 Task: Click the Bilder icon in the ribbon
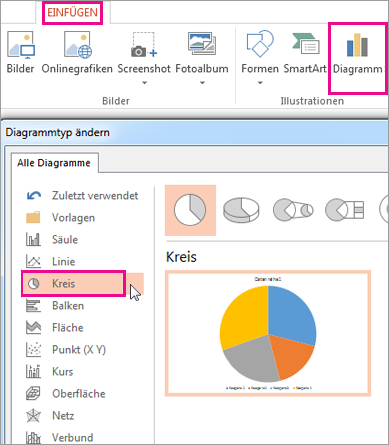(x=21, y=45)
